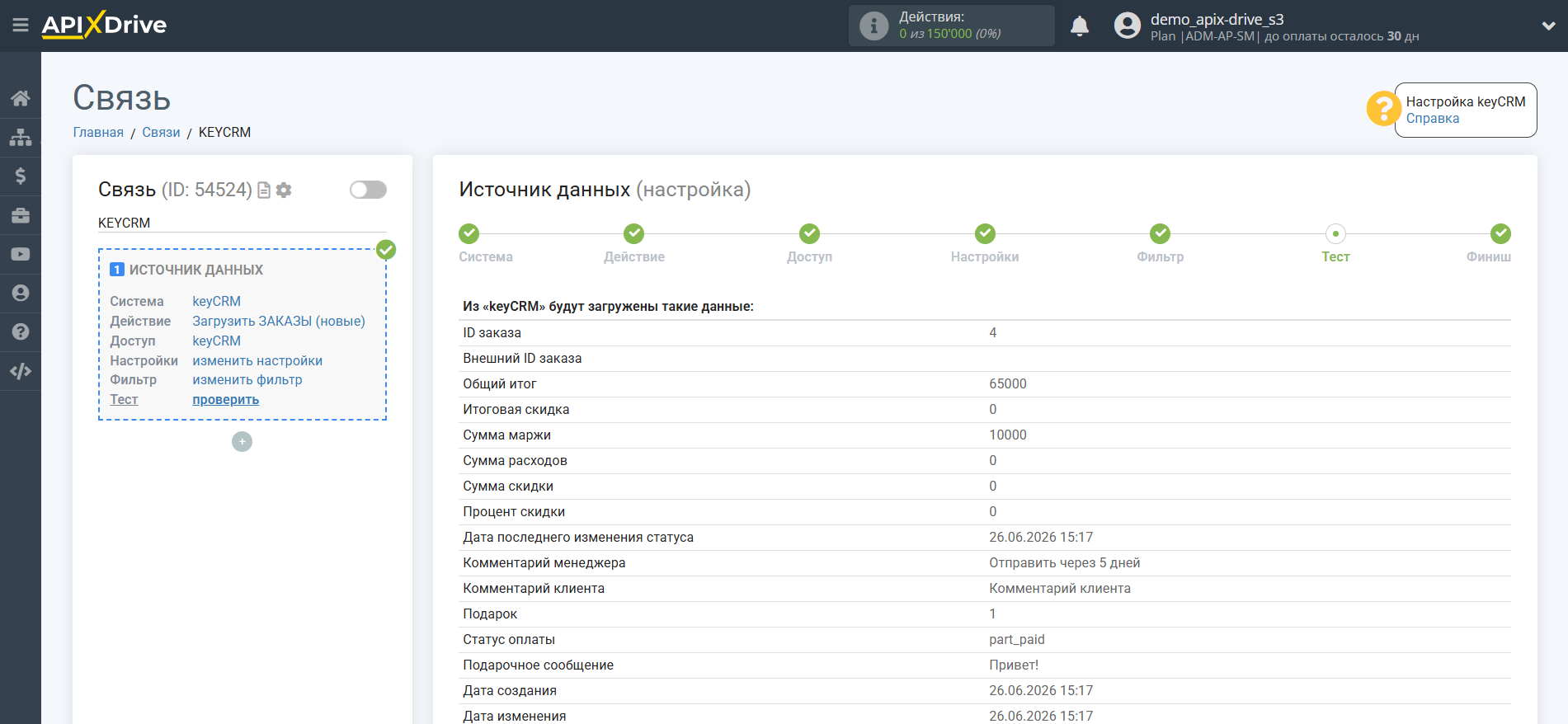Expand the account dropdown chevron

coord(1548,26)
